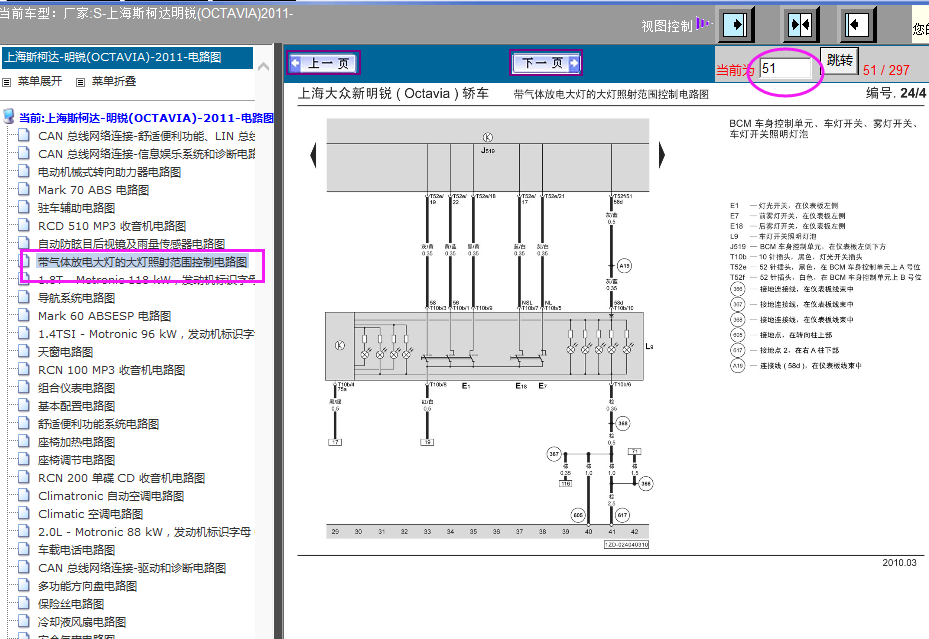Open RCN 200 单碟 CD 收音机电路图
Viewport: 929px width, 639px height.
(x=121, y=478)
